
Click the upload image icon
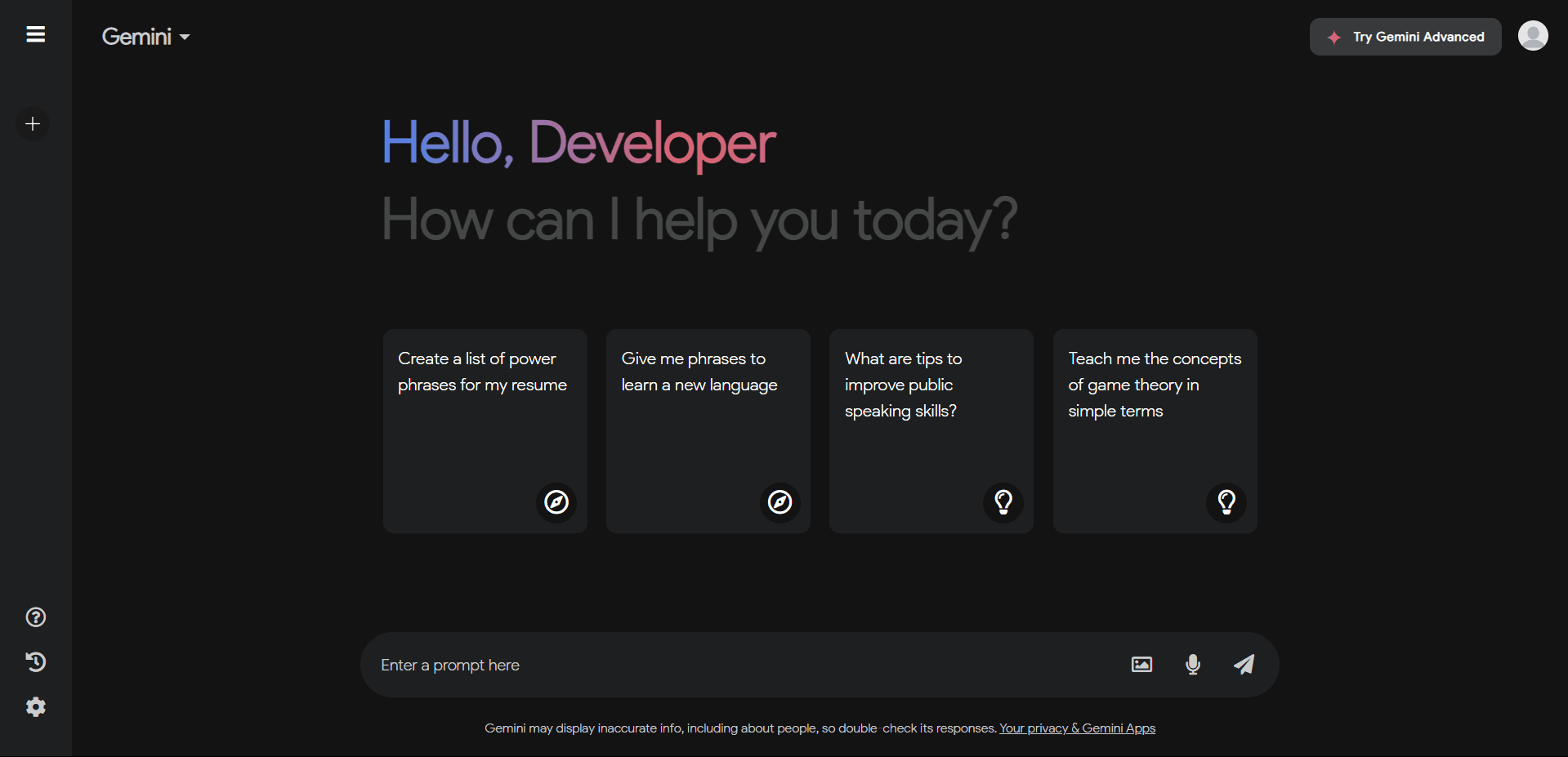(x=1141, y=665)
